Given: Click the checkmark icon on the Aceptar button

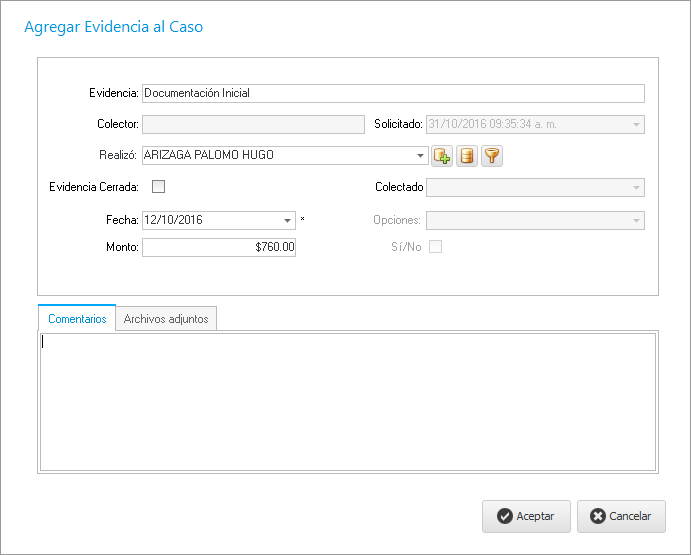Looking at the screenshot, I should click(x=505, y=516).
